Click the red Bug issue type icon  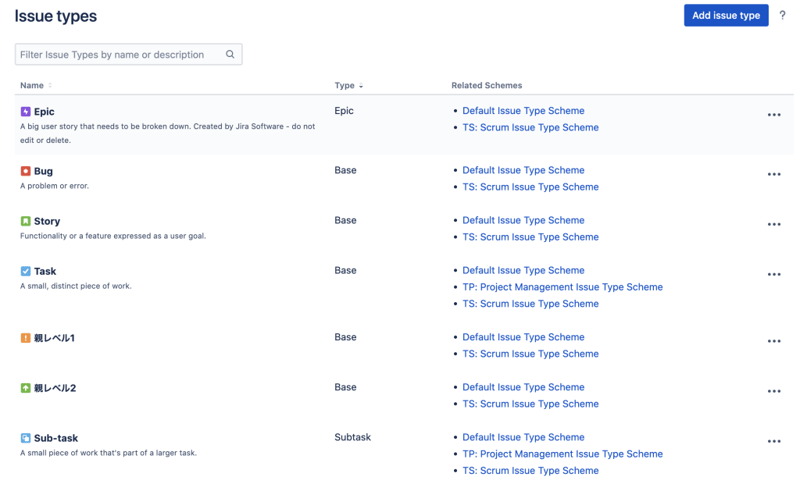click(x=26, y=171)
